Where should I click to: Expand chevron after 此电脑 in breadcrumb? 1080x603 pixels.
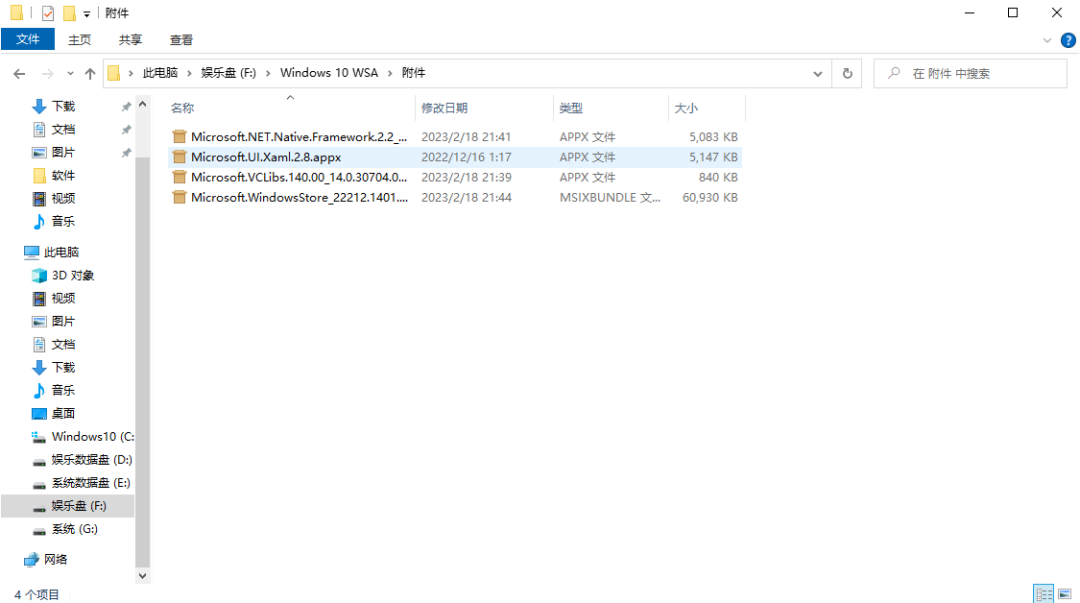(x=189, y=73)
